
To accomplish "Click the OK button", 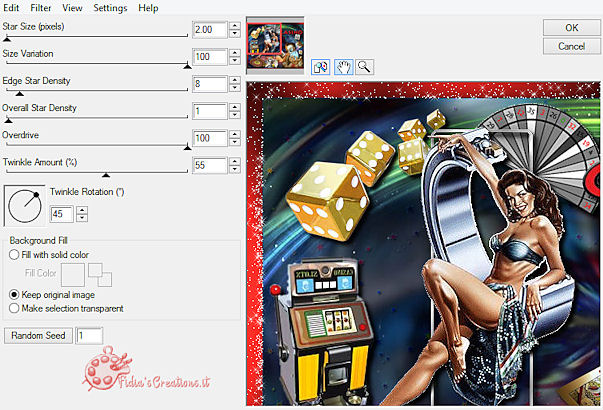I will [x=571, y=28].
